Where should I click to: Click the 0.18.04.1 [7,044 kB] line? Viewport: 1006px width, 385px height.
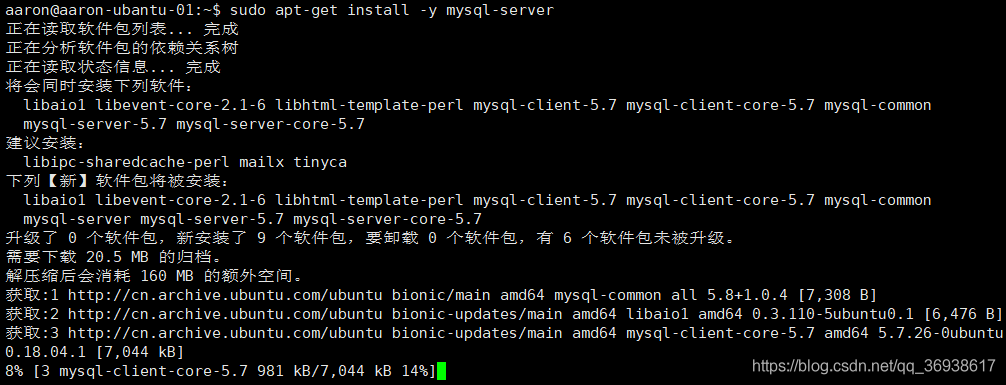click(x=94, y=352)
